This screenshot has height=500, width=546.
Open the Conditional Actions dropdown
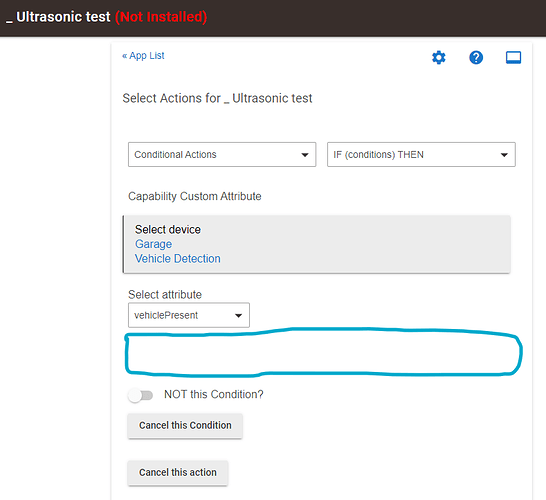222,154
